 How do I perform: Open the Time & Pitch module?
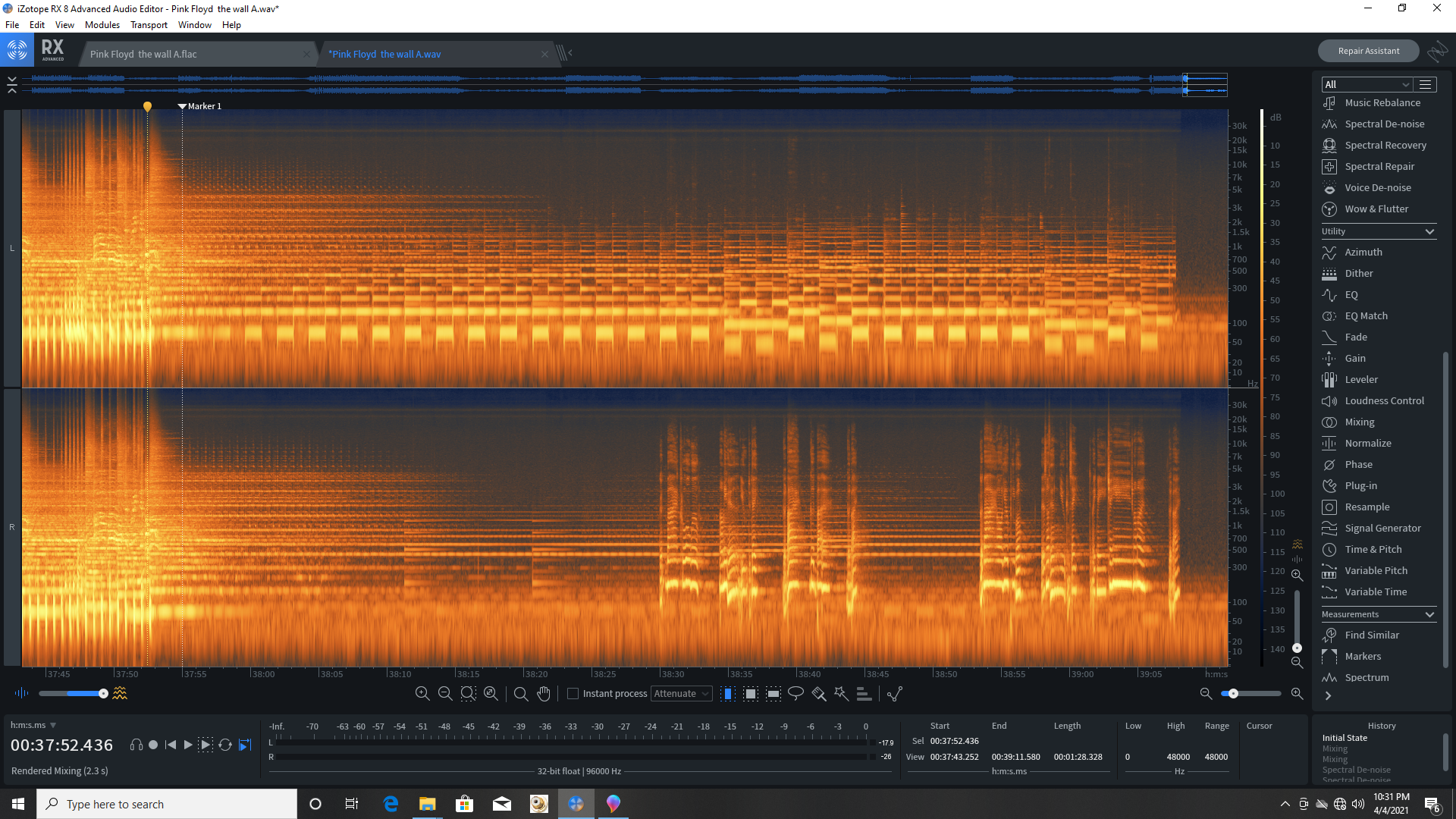point(1361,550)
